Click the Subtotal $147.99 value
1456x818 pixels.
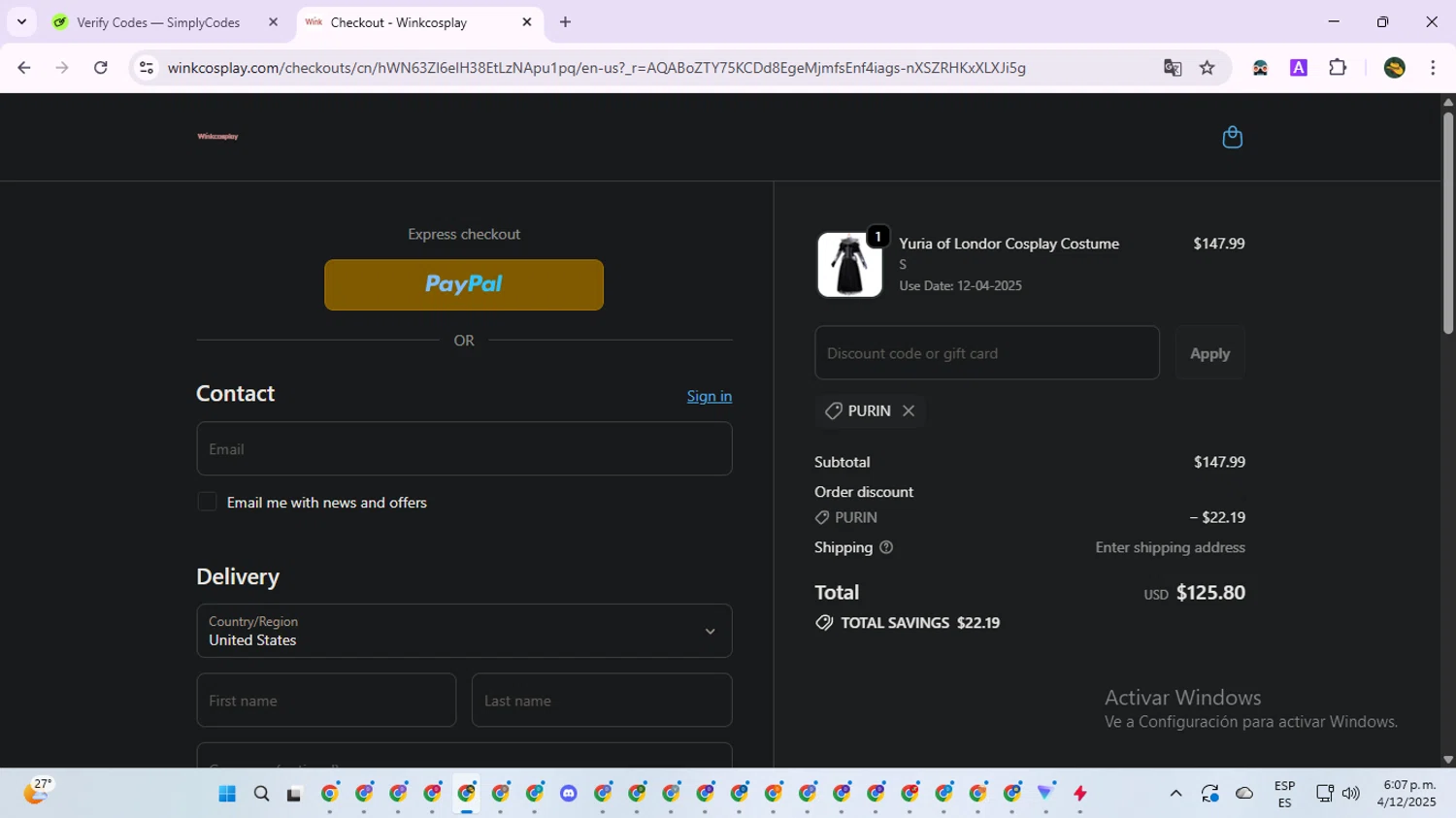1219,462
